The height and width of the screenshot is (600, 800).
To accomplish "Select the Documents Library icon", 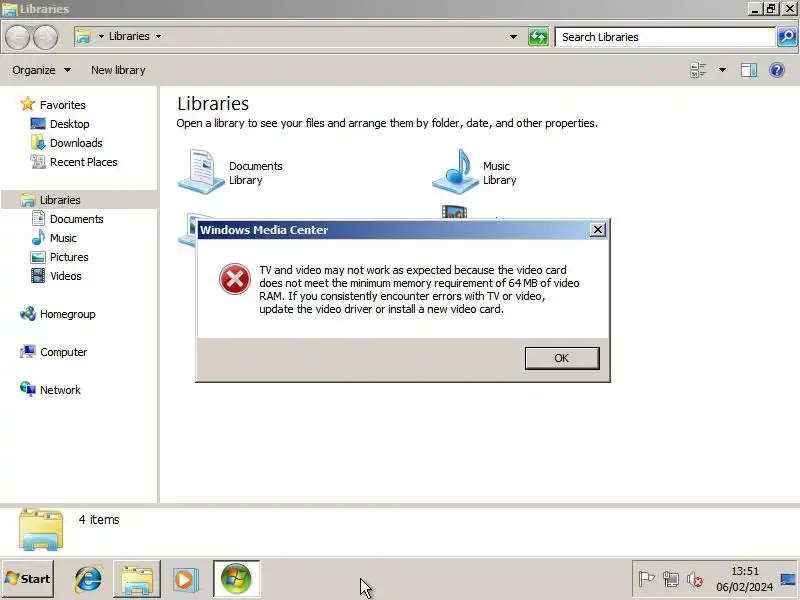I will pos(202,172).
